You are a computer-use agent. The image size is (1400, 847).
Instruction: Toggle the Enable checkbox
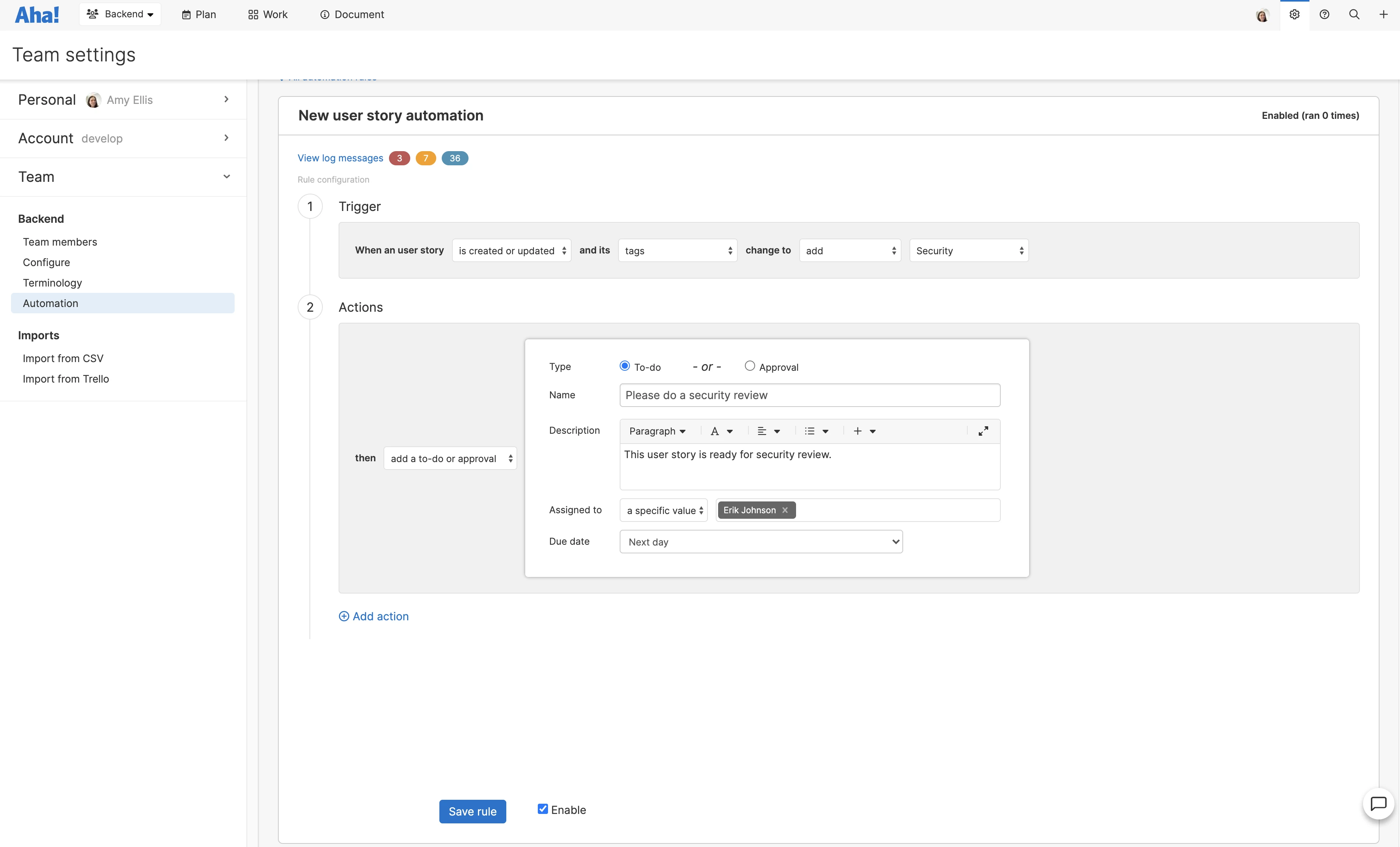(543, 809)
